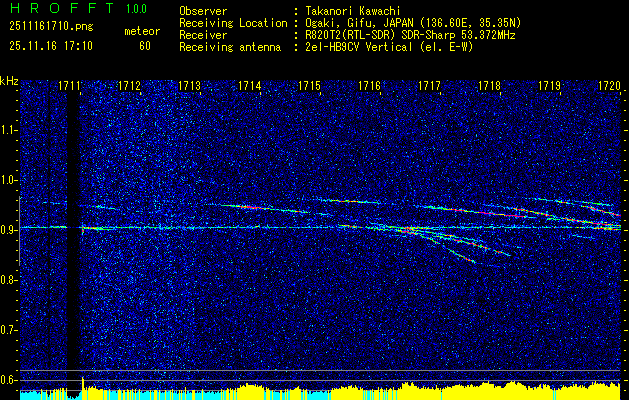
Task: Click the 0.9 kHz axis label
Action: click(x=8, y=230)
